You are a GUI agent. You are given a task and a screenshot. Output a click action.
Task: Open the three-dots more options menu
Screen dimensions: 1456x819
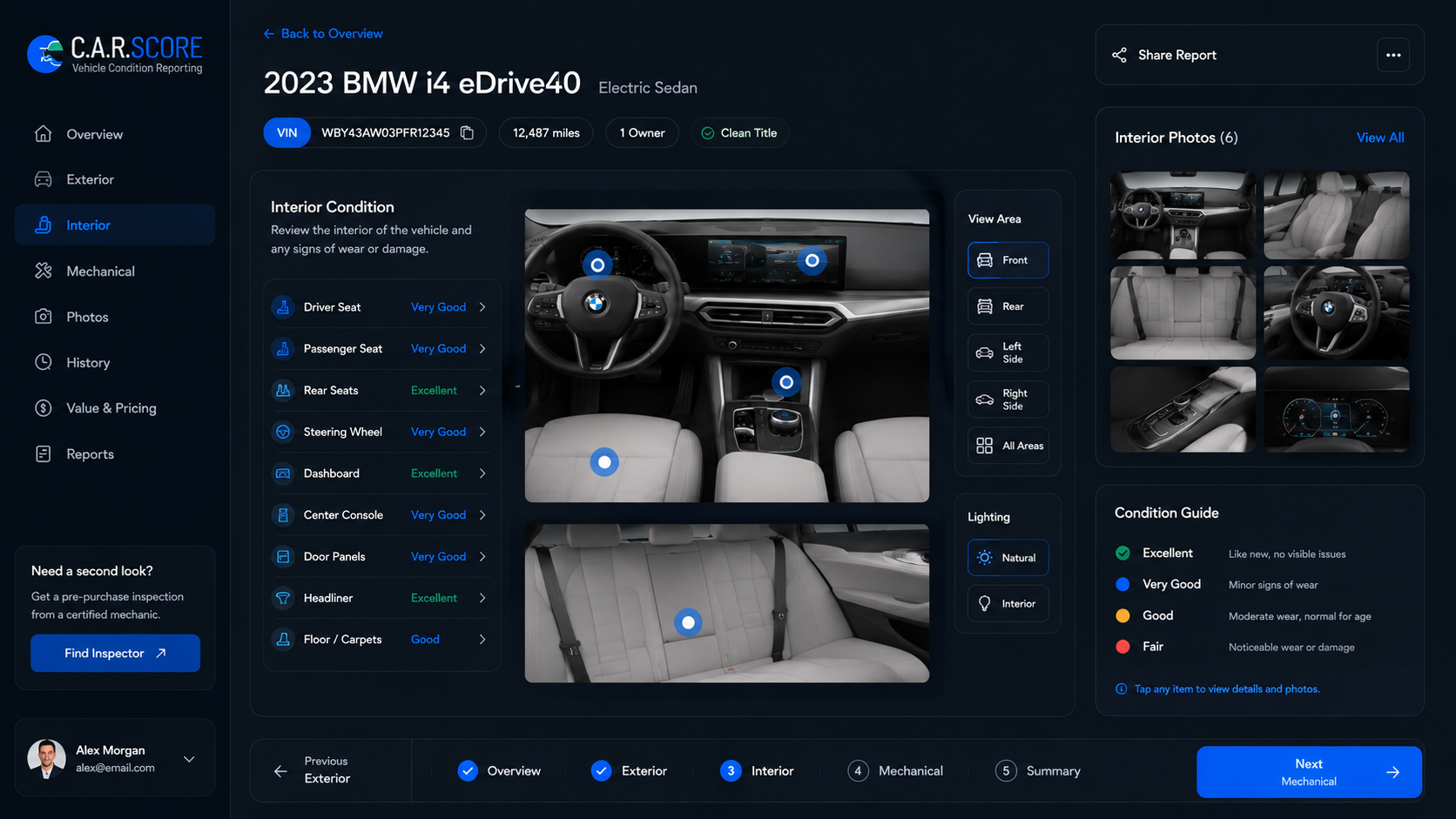pos(1393,55)
